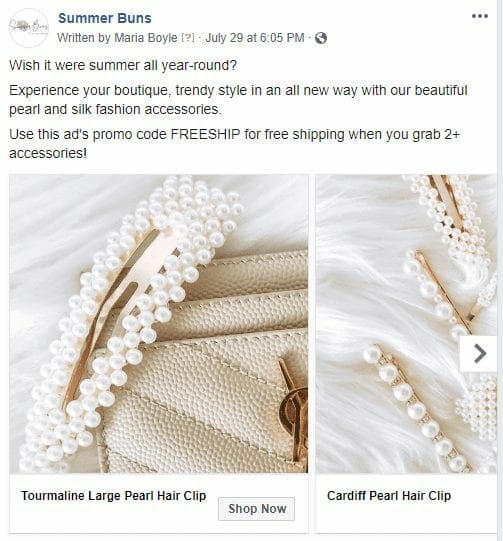Screen dimensions: 503x541
Task: Click the FREESHIP promo code sentence
Action: 235,144
